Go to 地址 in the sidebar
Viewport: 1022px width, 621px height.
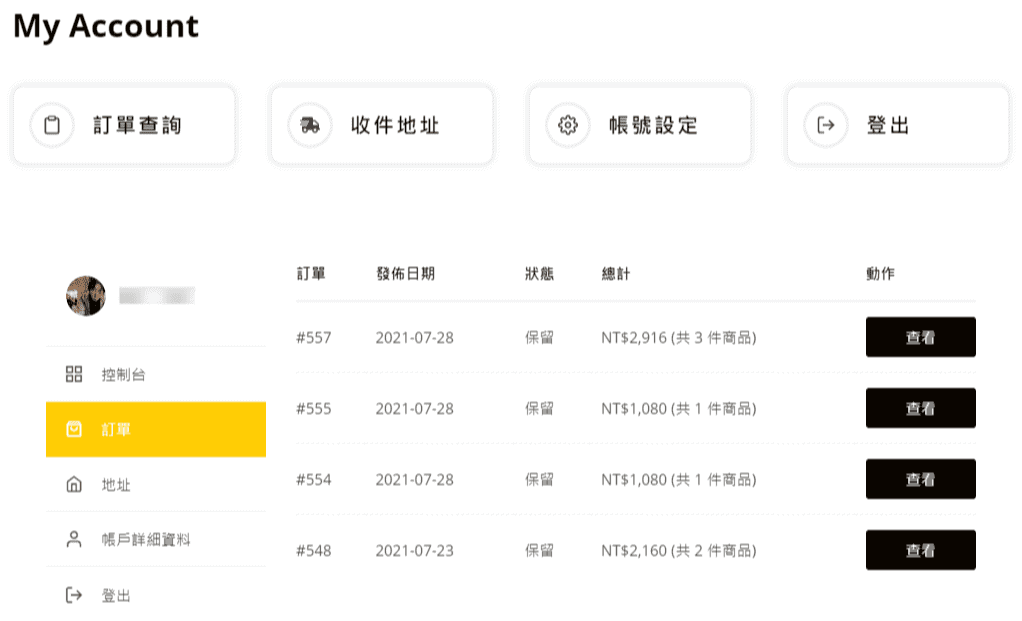tap(156, 484)
